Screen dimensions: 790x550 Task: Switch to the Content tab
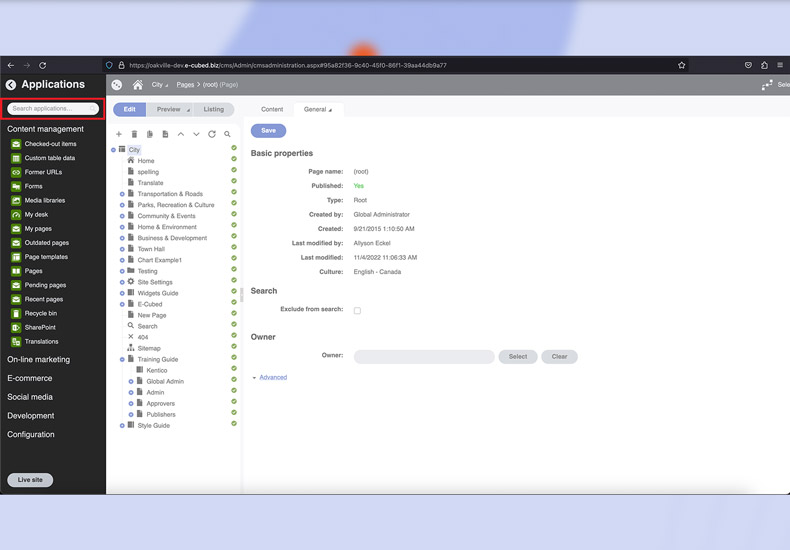click(272, 109)
